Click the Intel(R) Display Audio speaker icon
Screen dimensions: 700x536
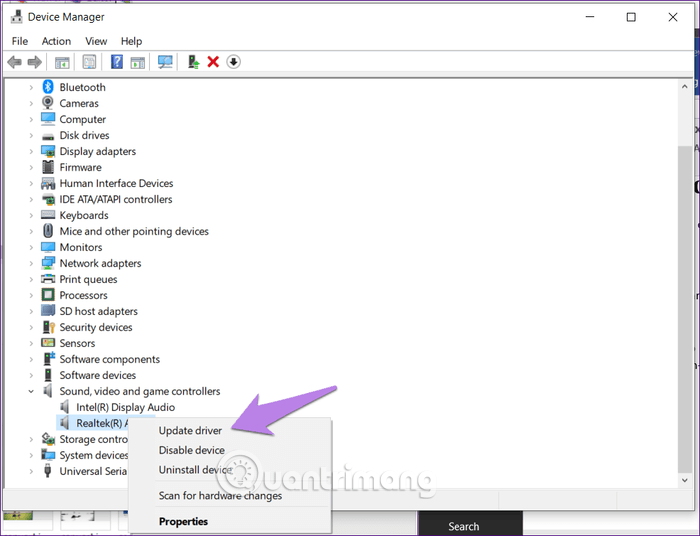(65, 407)
